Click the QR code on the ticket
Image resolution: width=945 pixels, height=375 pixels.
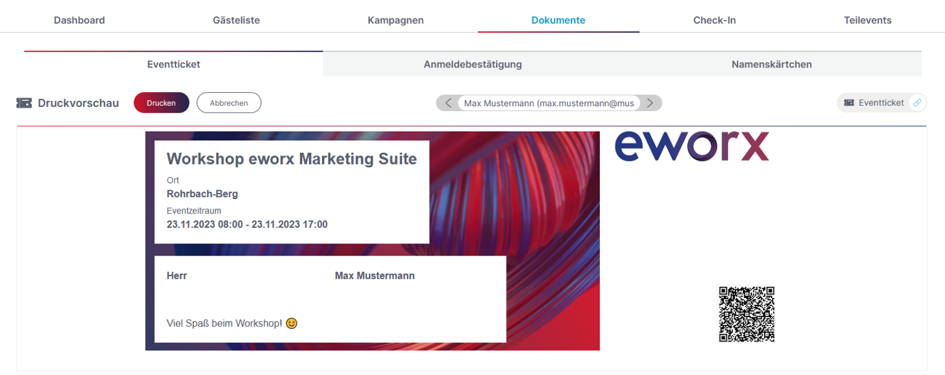point(746,314)
